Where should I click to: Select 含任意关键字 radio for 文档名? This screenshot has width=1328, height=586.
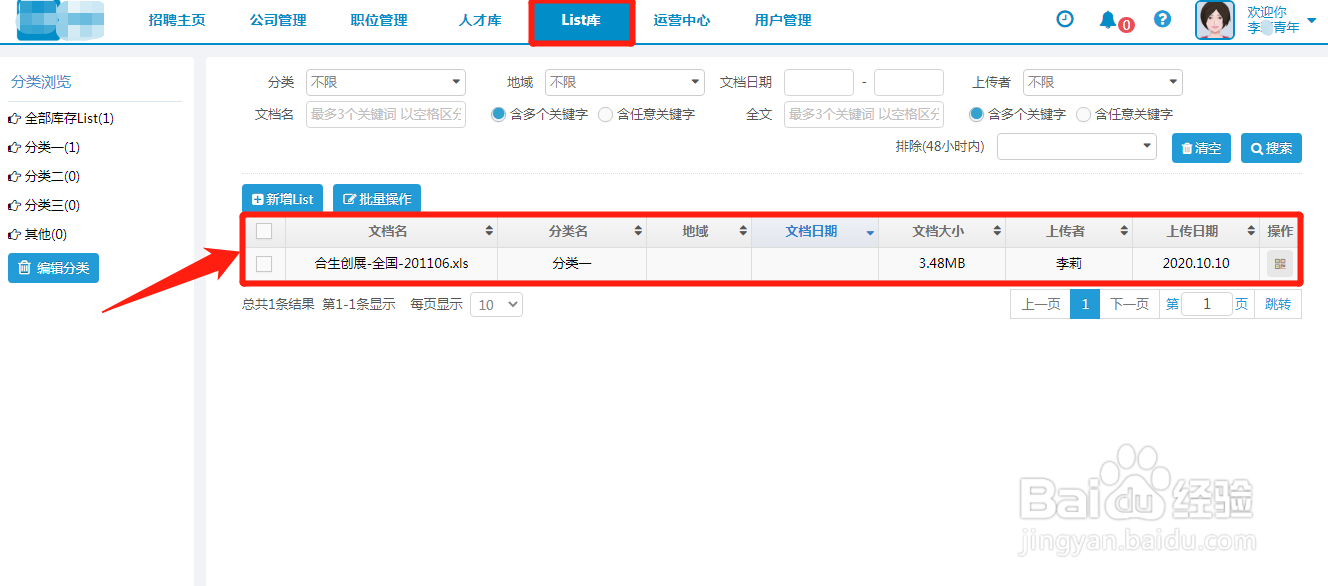[604, 114]
